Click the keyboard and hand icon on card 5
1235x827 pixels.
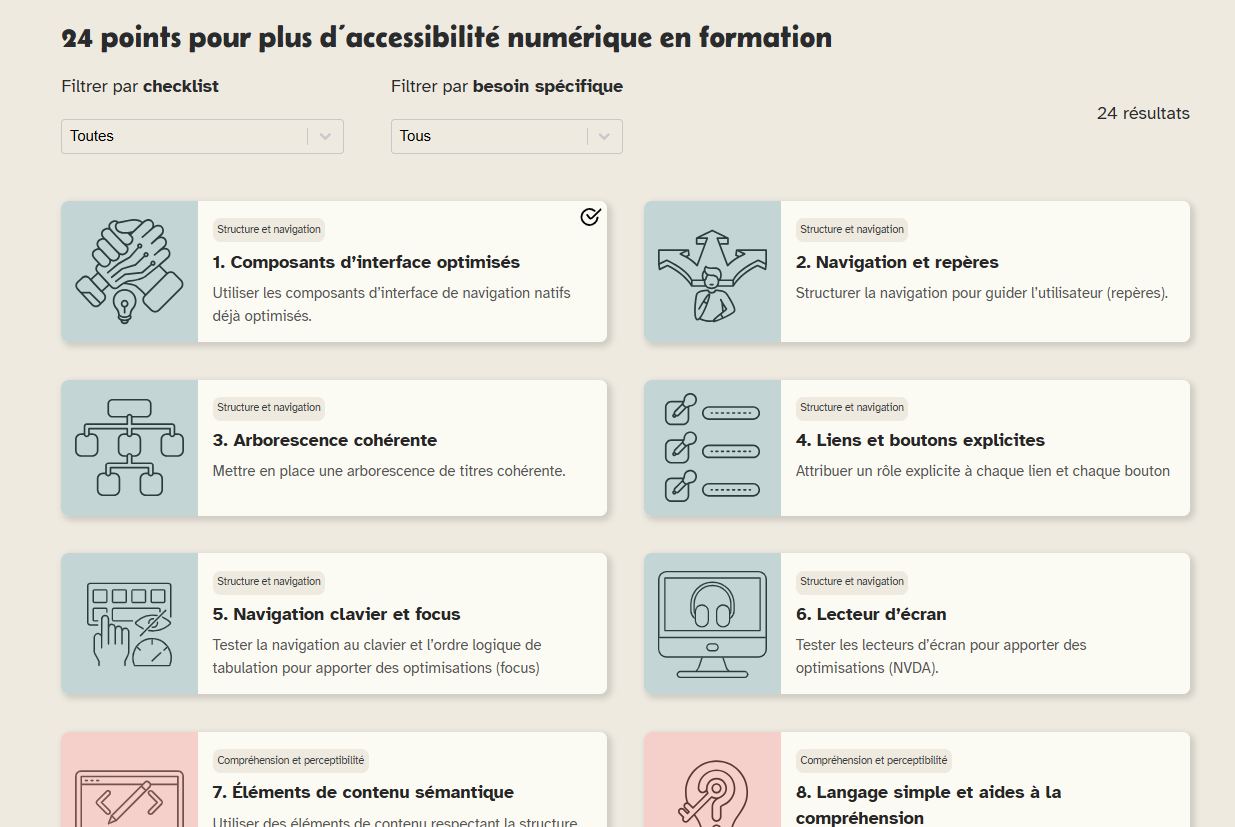pos(130,623)
